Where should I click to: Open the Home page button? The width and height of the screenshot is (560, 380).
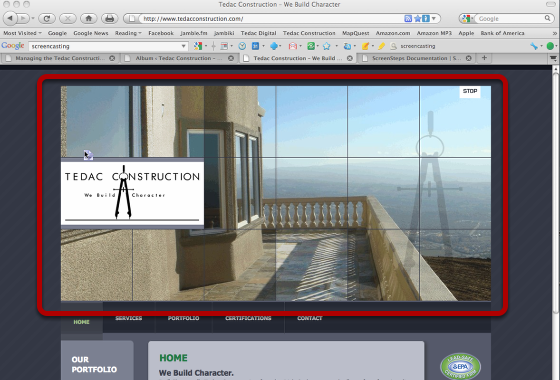89,18
